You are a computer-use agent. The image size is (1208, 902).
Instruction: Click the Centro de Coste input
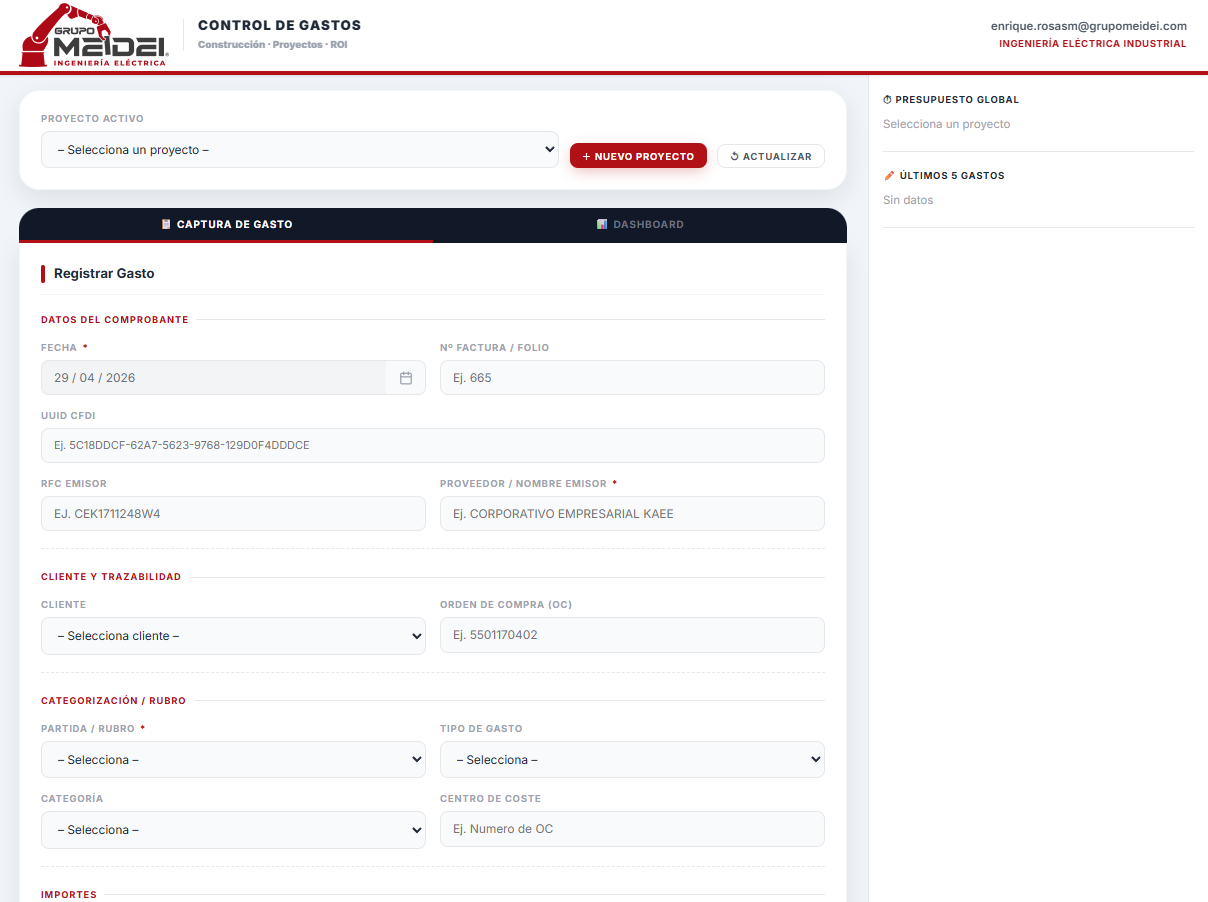click(632, 829)
